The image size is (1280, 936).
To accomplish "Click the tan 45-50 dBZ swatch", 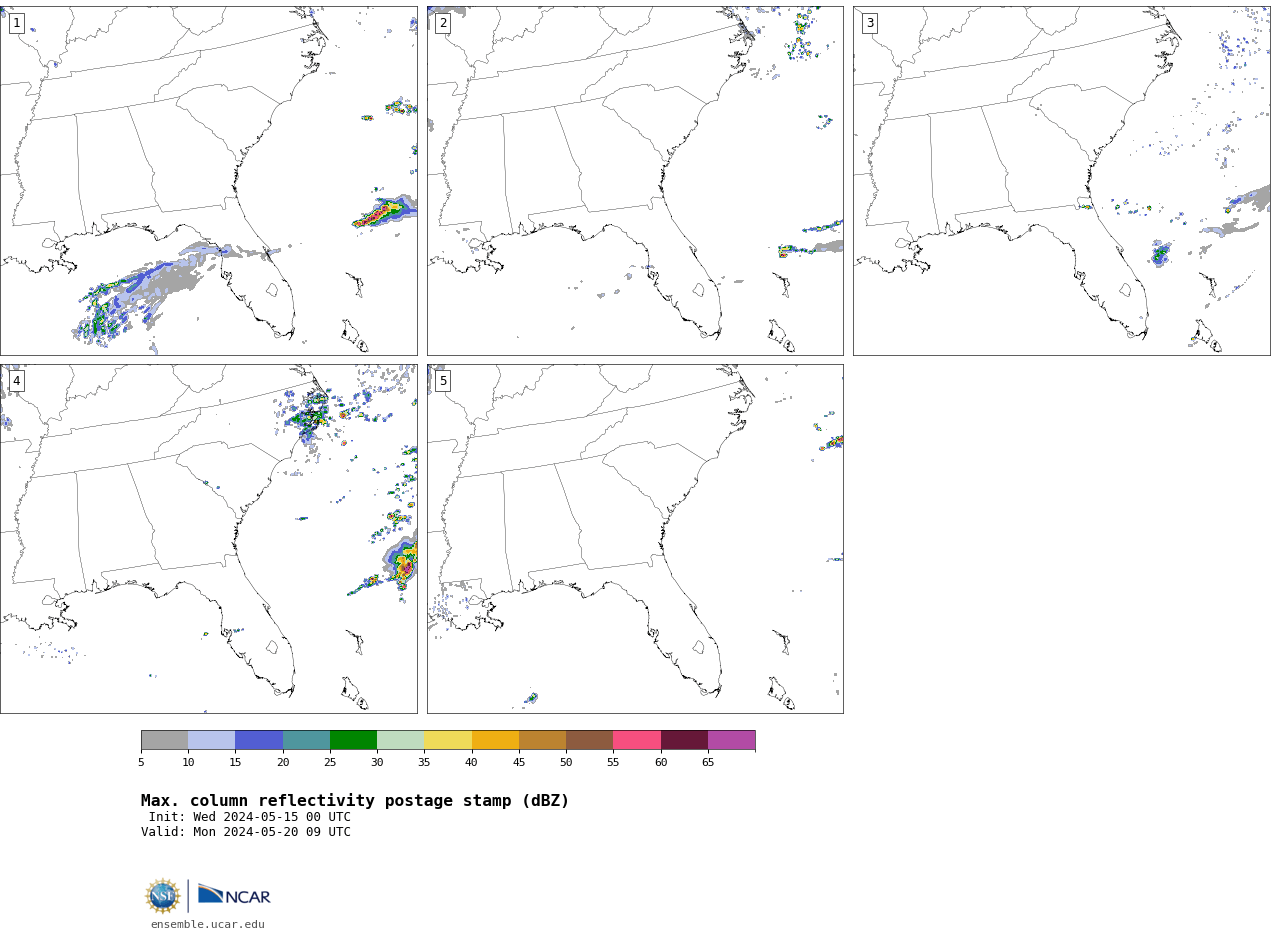I will pyautogui.click(x=542, y=740).
